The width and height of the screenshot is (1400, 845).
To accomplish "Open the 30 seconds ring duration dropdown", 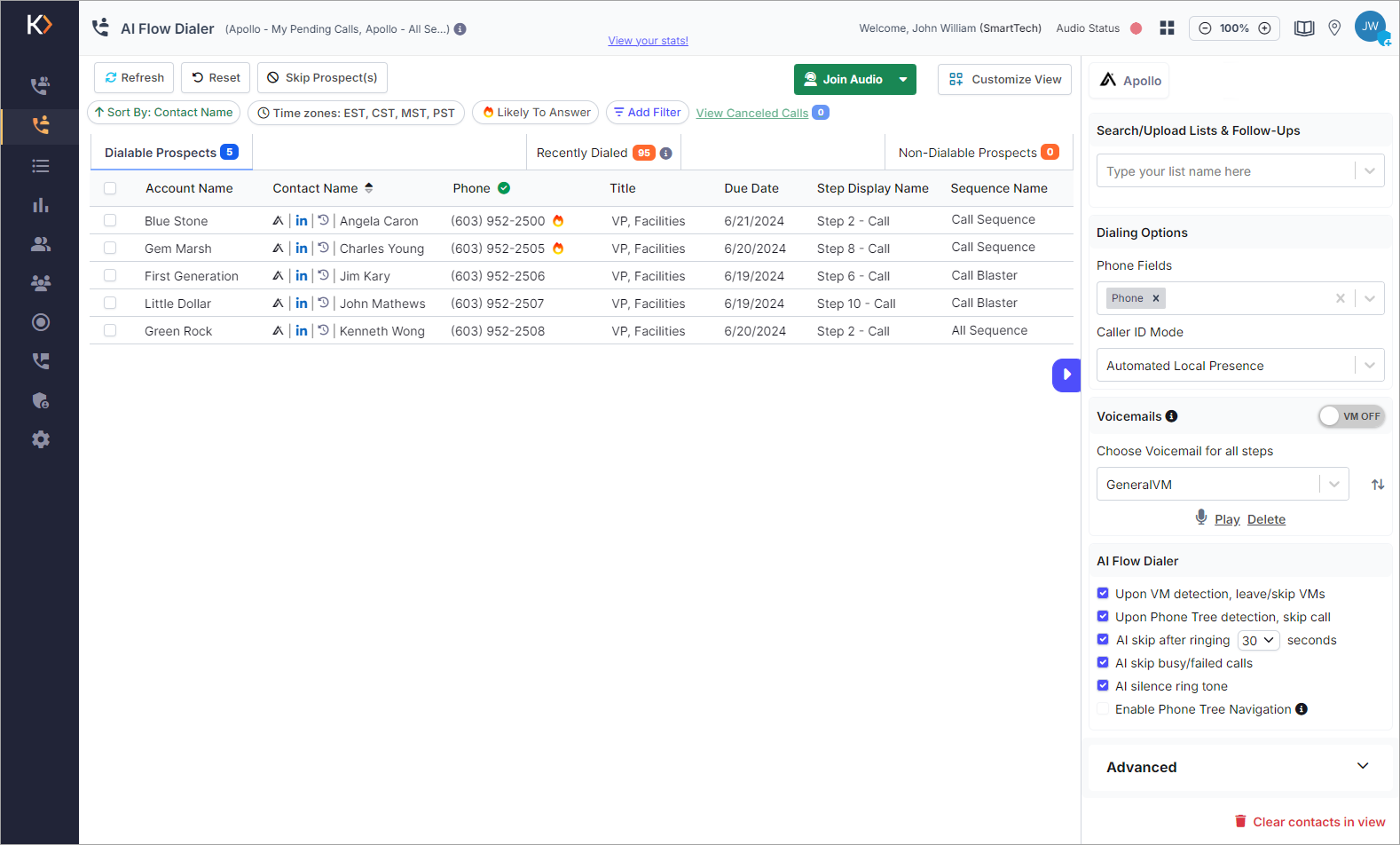I will point(1259,640).
